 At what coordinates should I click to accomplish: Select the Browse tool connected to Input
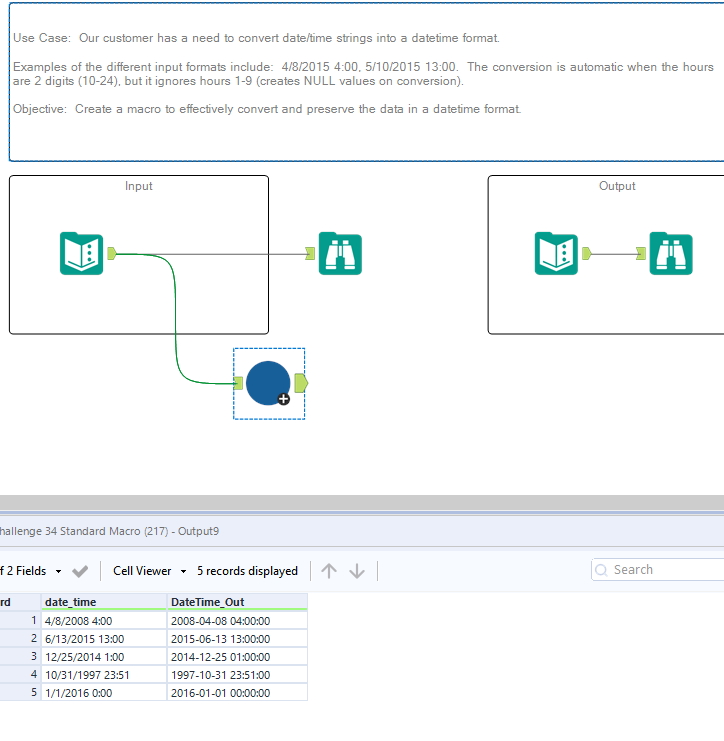point(340,254)
